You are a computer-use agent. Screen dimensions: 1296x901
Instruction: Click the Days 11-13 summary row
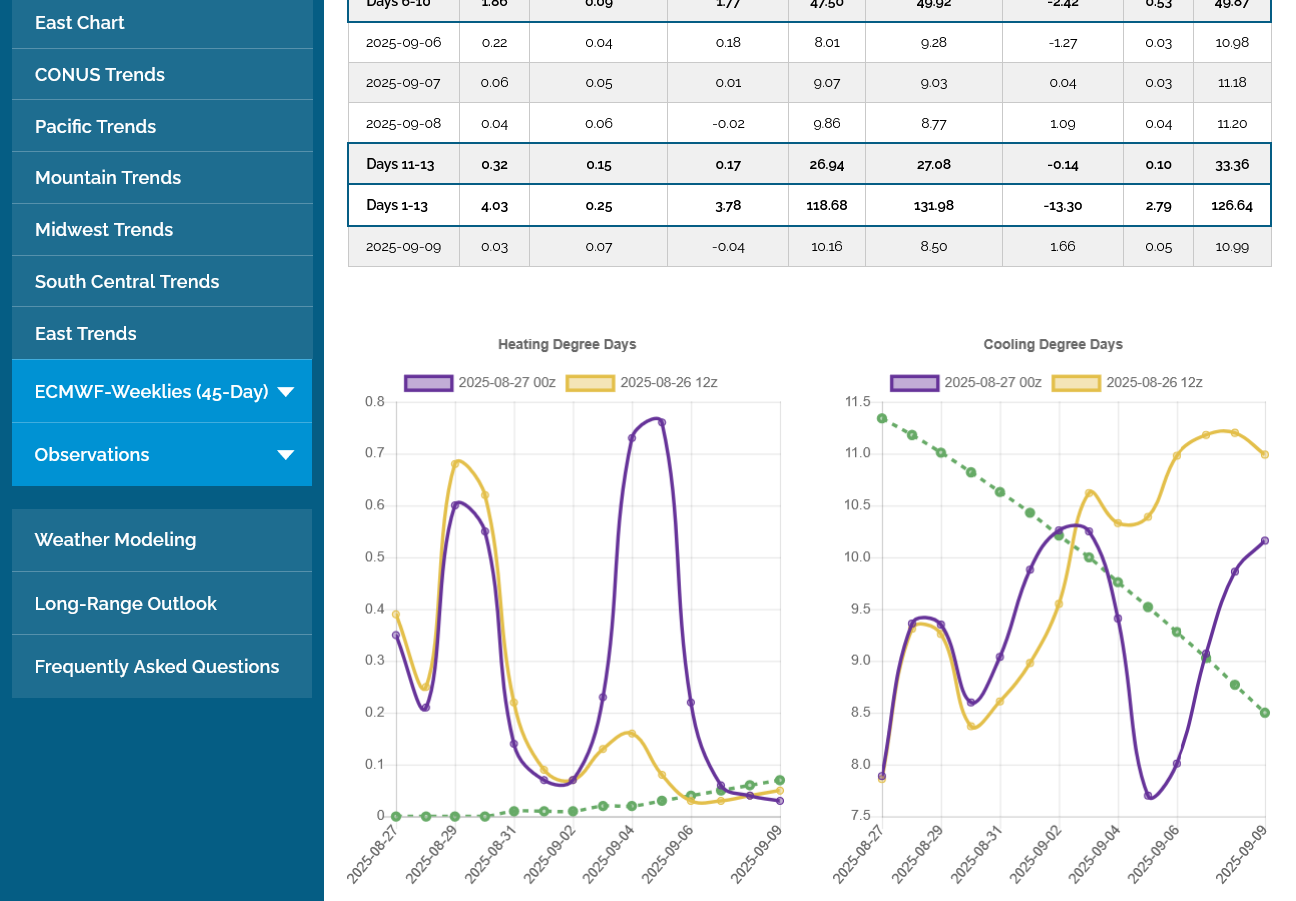coord(400,164)
